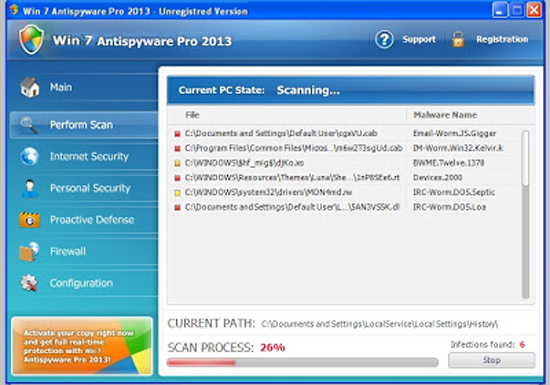Click the scan progress bar
This screenshot has height=385, width=550.
(x=302, y=363)
